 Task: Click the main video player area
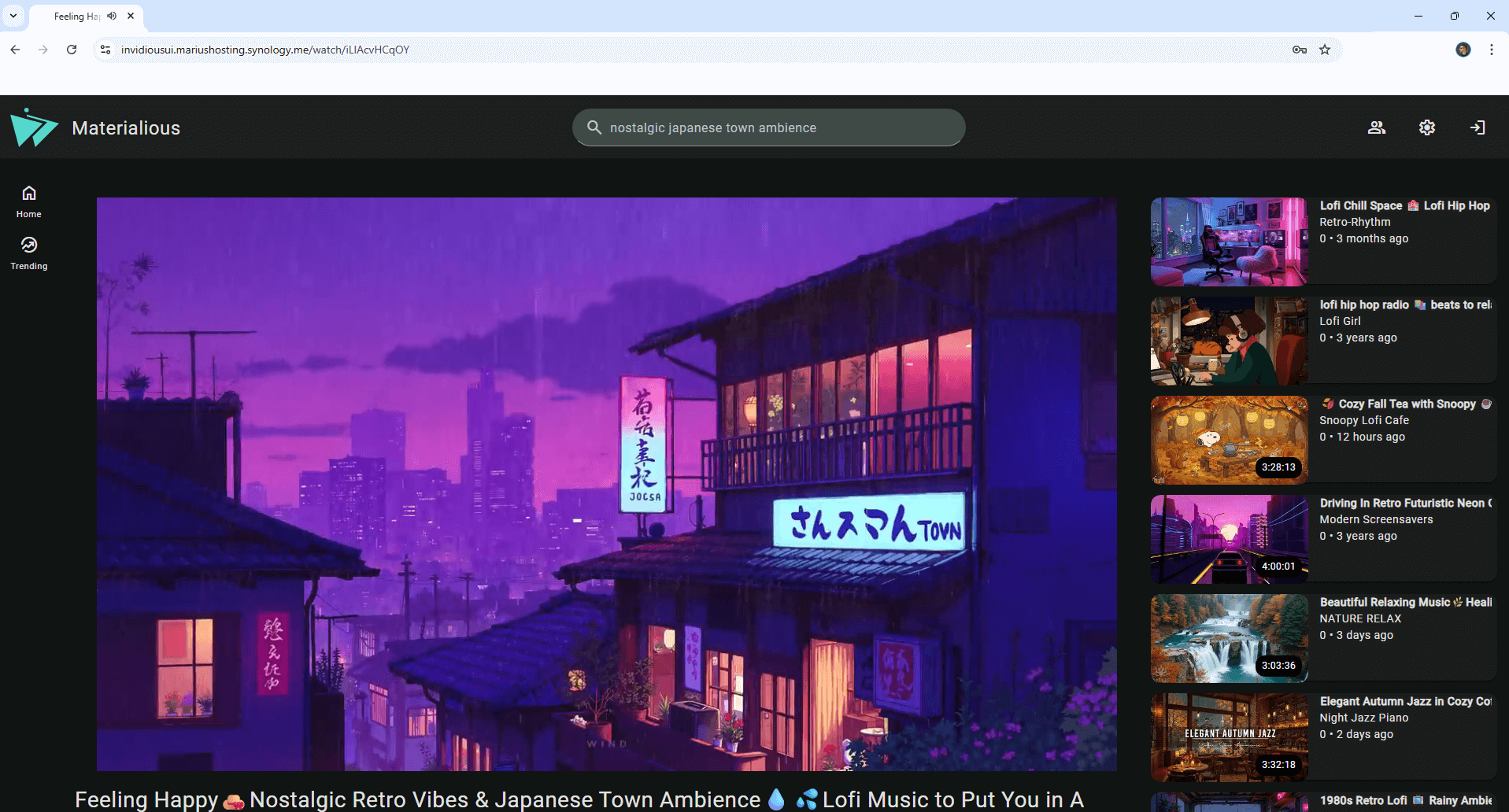(x=606, y=484)
